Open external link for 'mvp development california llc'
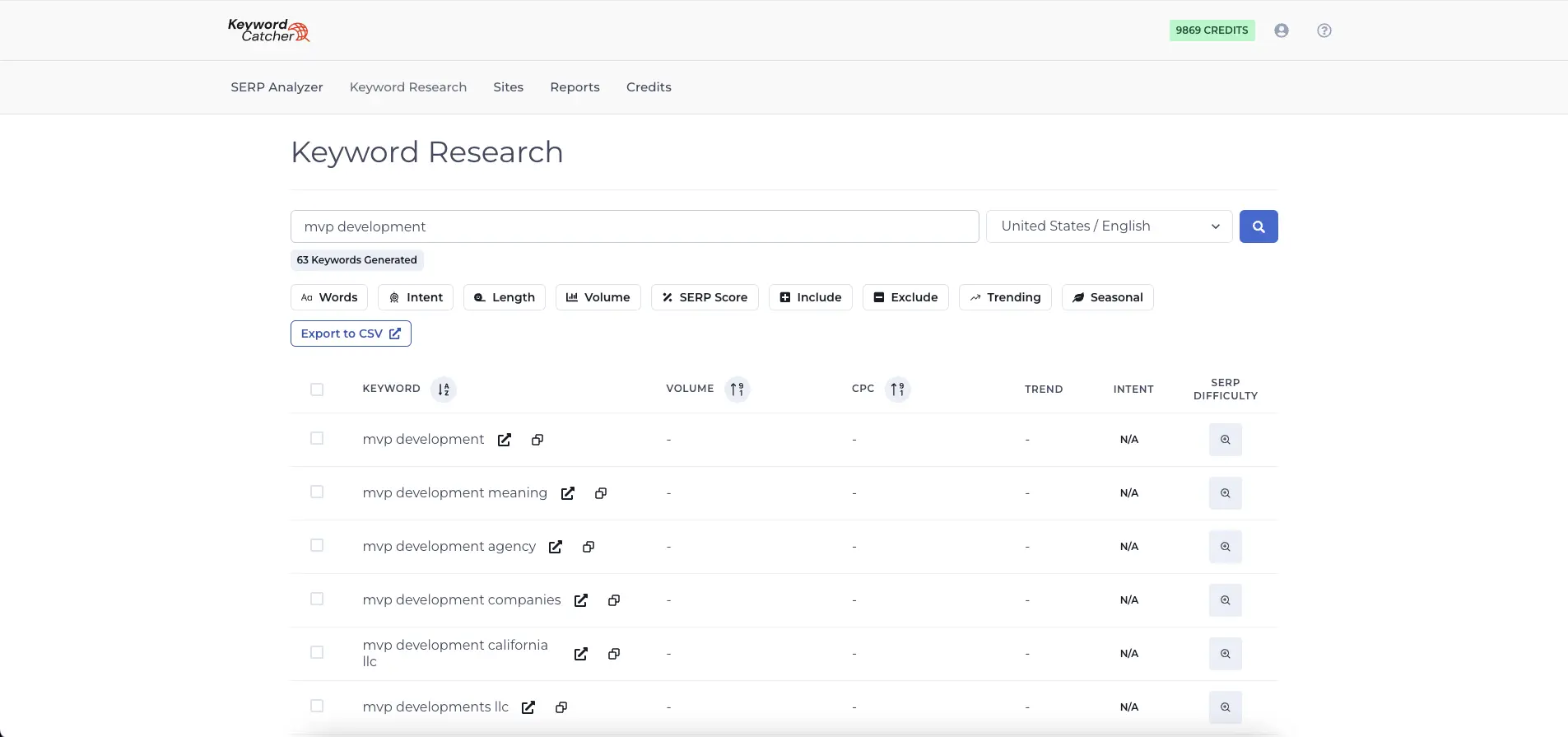Screen dimensions: 1568x737 click(581, 654)
